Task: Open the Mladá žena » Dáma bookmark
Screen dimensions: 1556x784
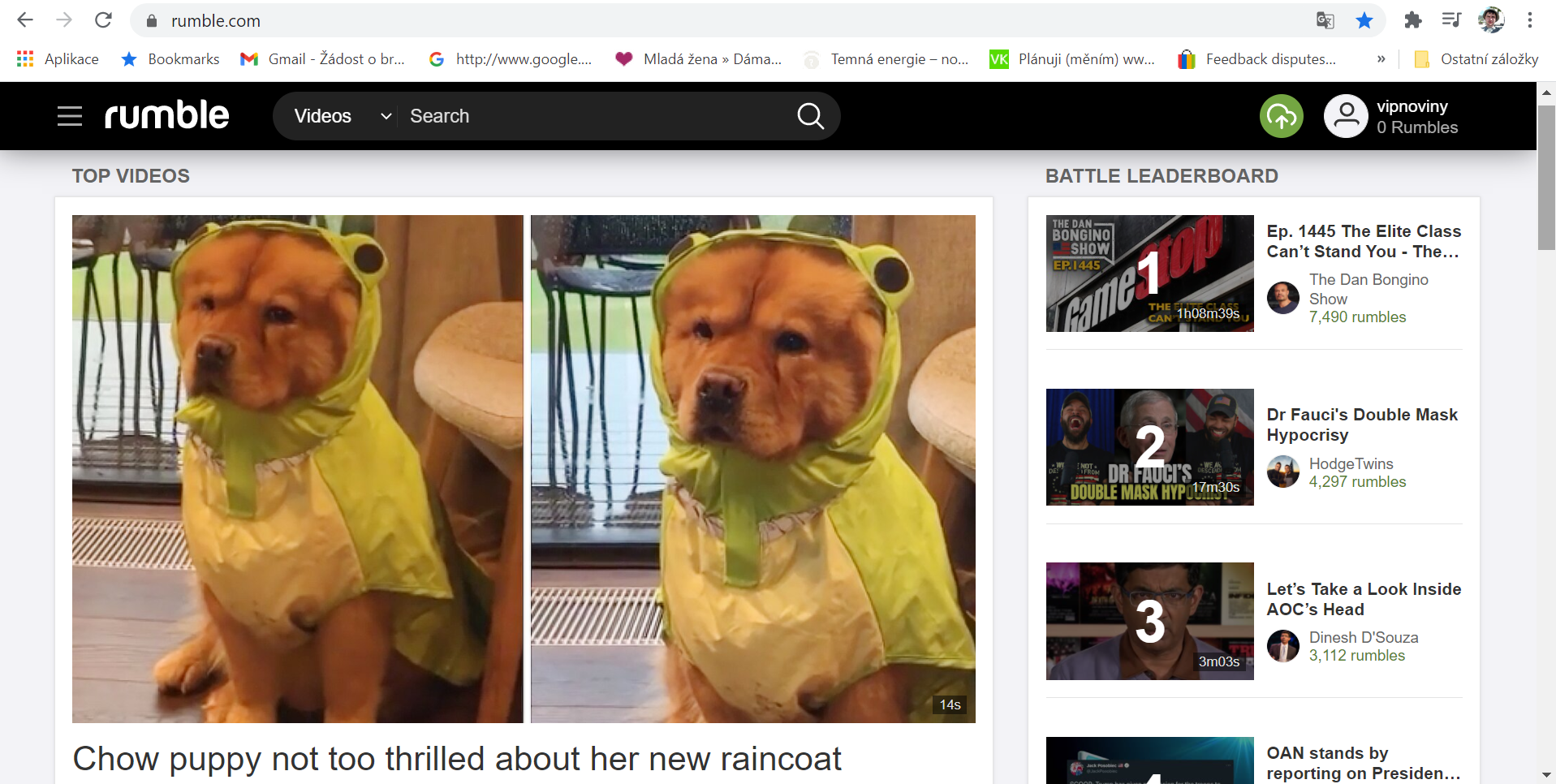Action: pyautogui.click(x=699, y=59)
